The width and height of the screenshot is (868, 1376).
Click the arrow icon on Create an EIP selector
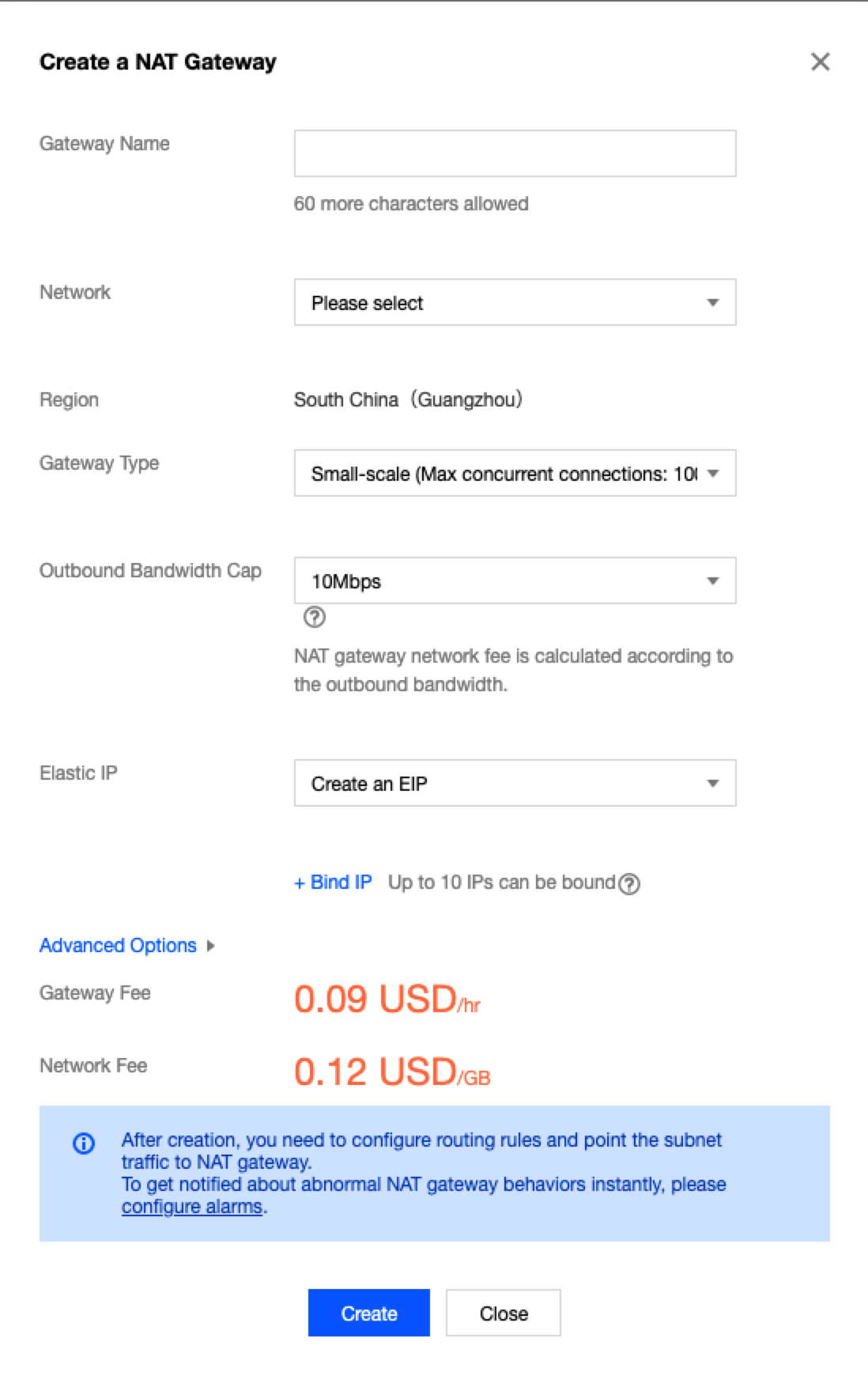[x=713, y=784]
